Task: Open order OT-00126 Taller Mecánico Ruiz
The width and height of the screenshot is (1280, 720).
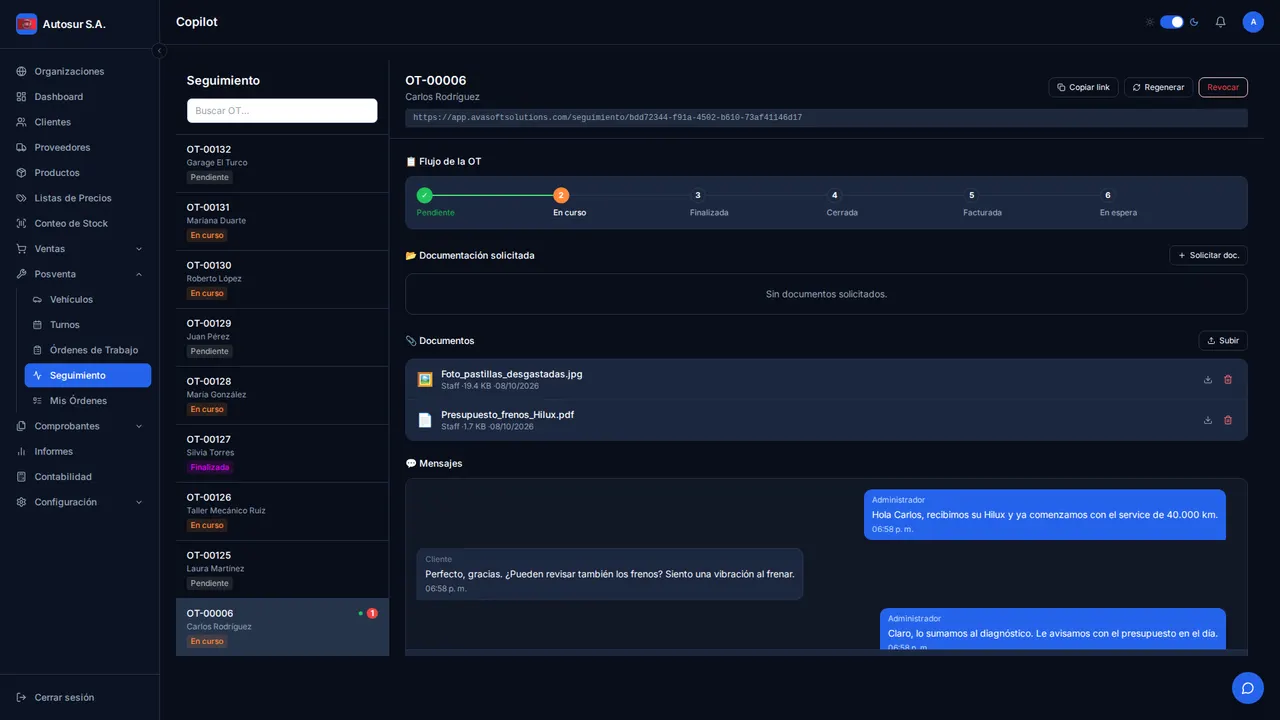Action: [x=282, y=511]
